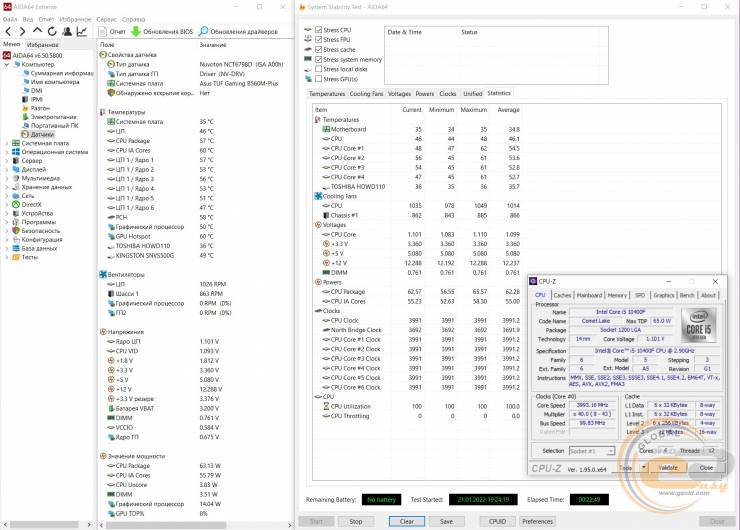Click the DirectX icon in tree
The width and height of the screenshot is (740, 530).
tap(16, 204)
